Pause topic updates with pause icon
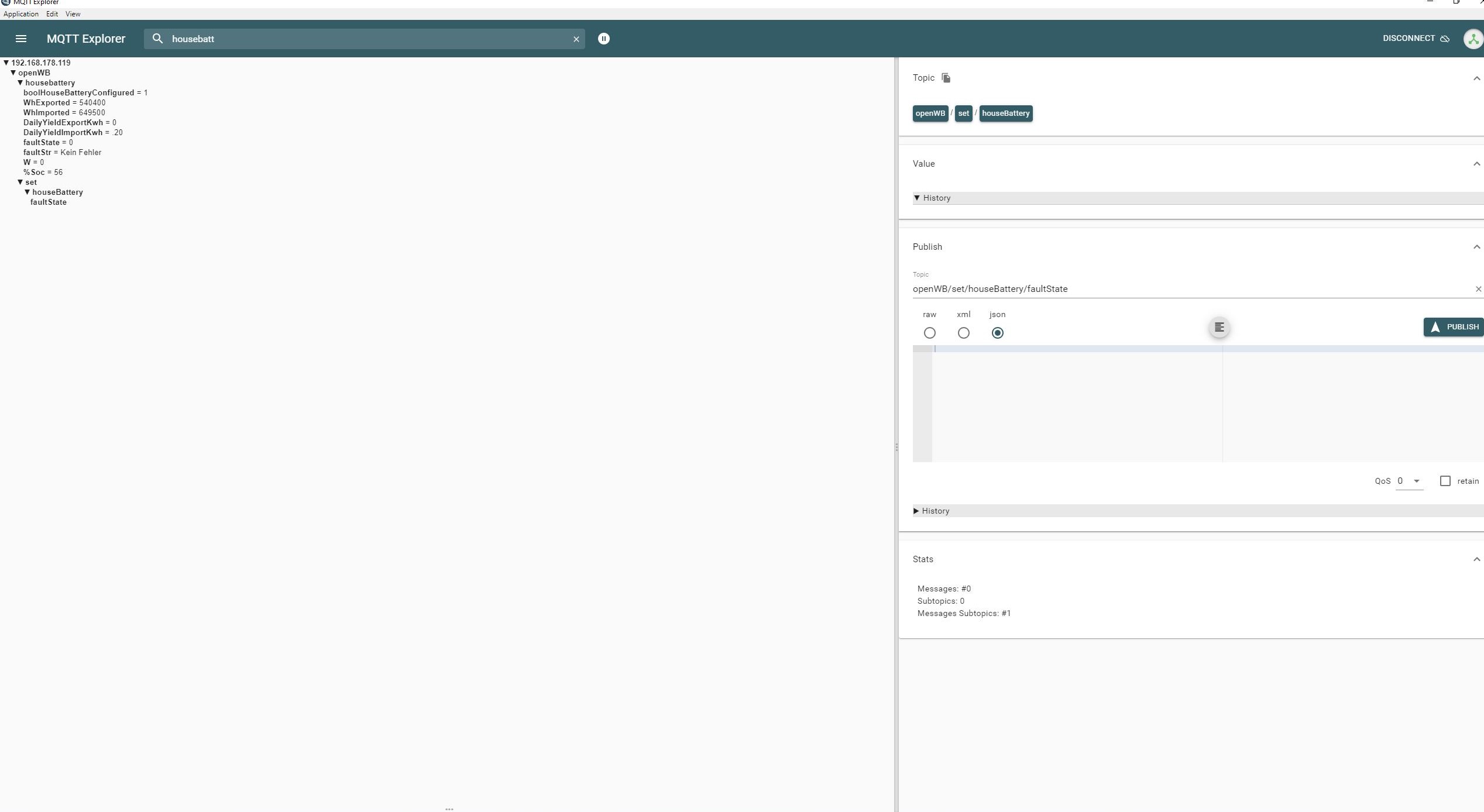Screen dimensions: 1484x812 603,39
